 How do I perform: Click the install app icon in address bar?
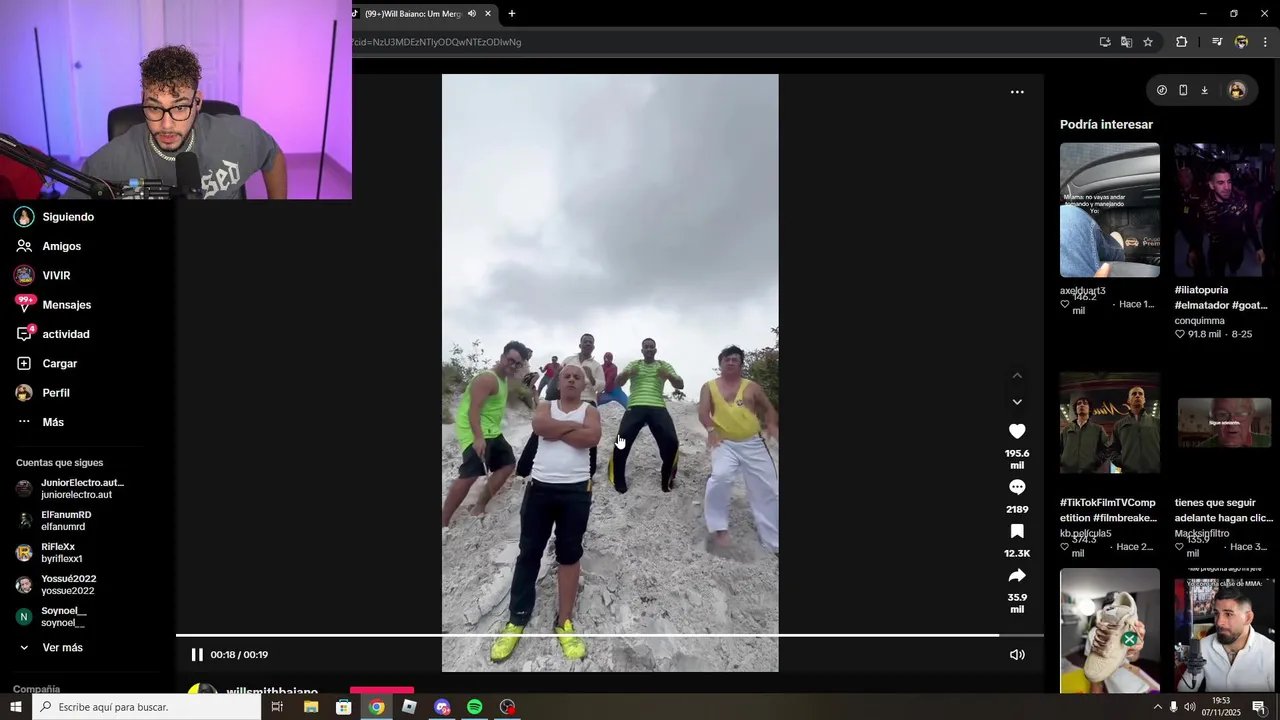pos(1105,42)
